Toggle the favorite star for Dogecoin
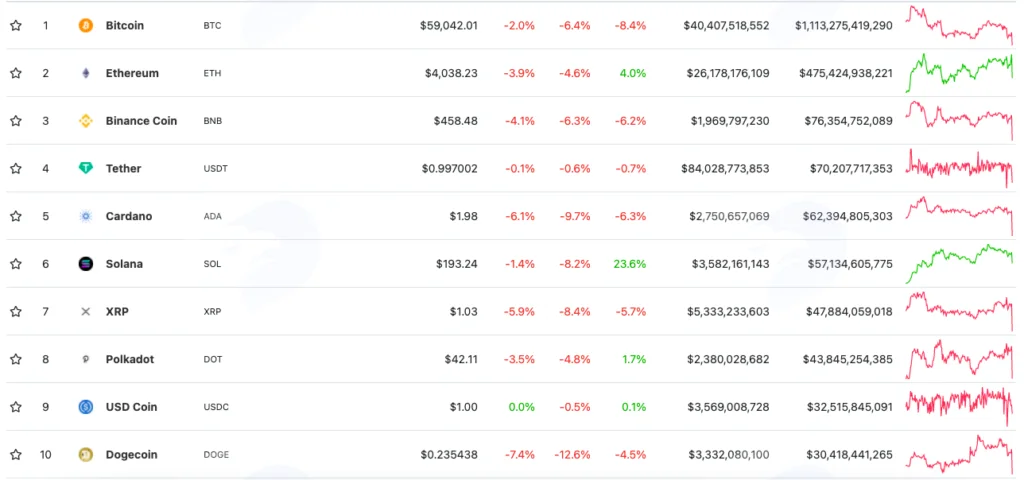 click(16, 455)
